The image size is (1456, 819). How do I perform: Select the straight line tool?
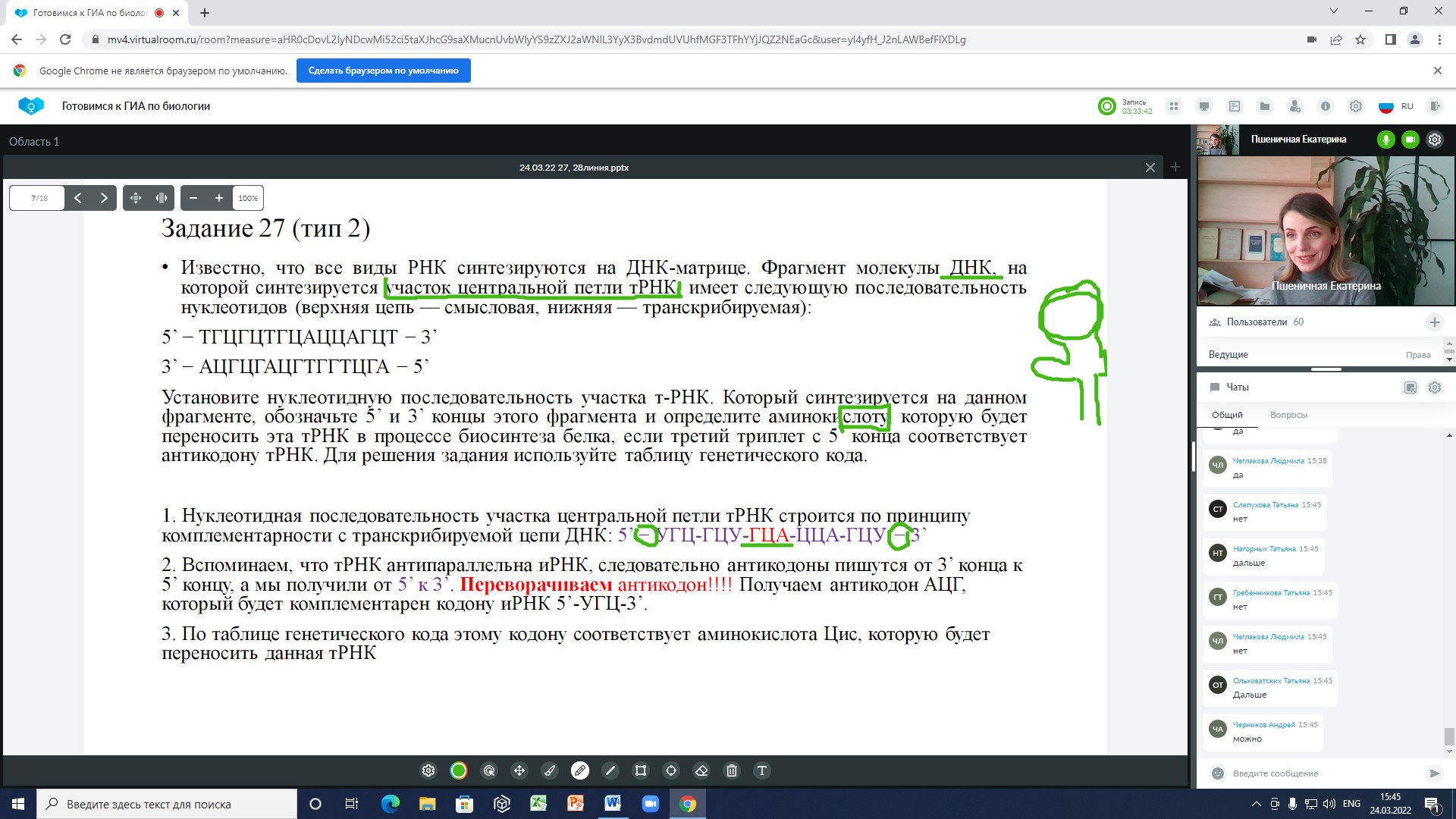(610, 770)
